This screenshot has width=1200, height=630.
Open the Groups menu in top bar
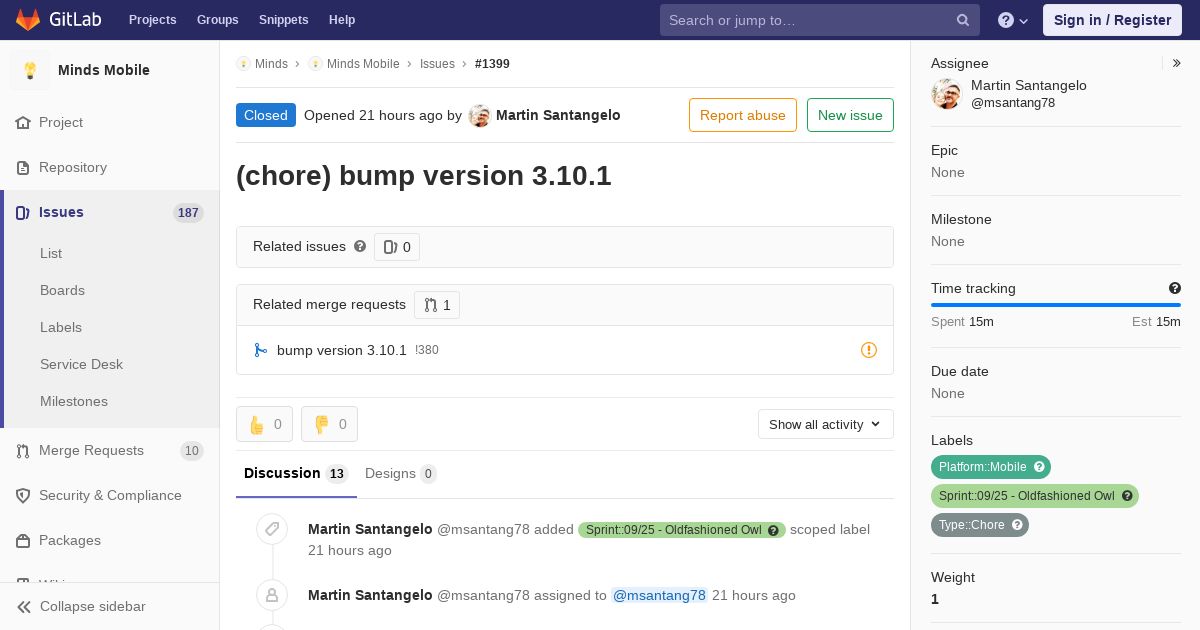(x=217, y=20)
